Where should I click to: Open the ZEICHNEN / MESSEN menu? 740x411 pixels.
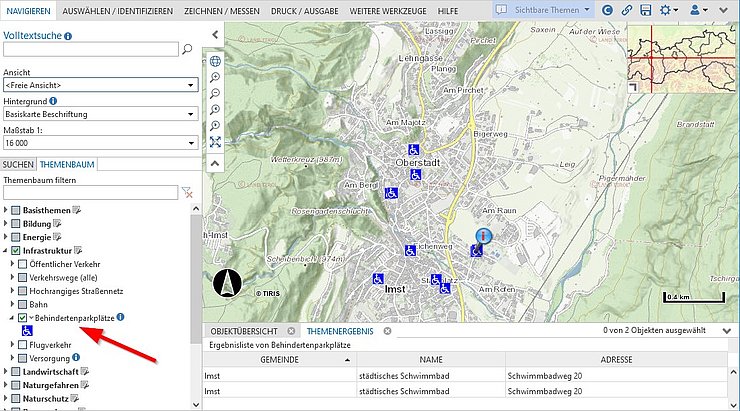coord(221,9)
